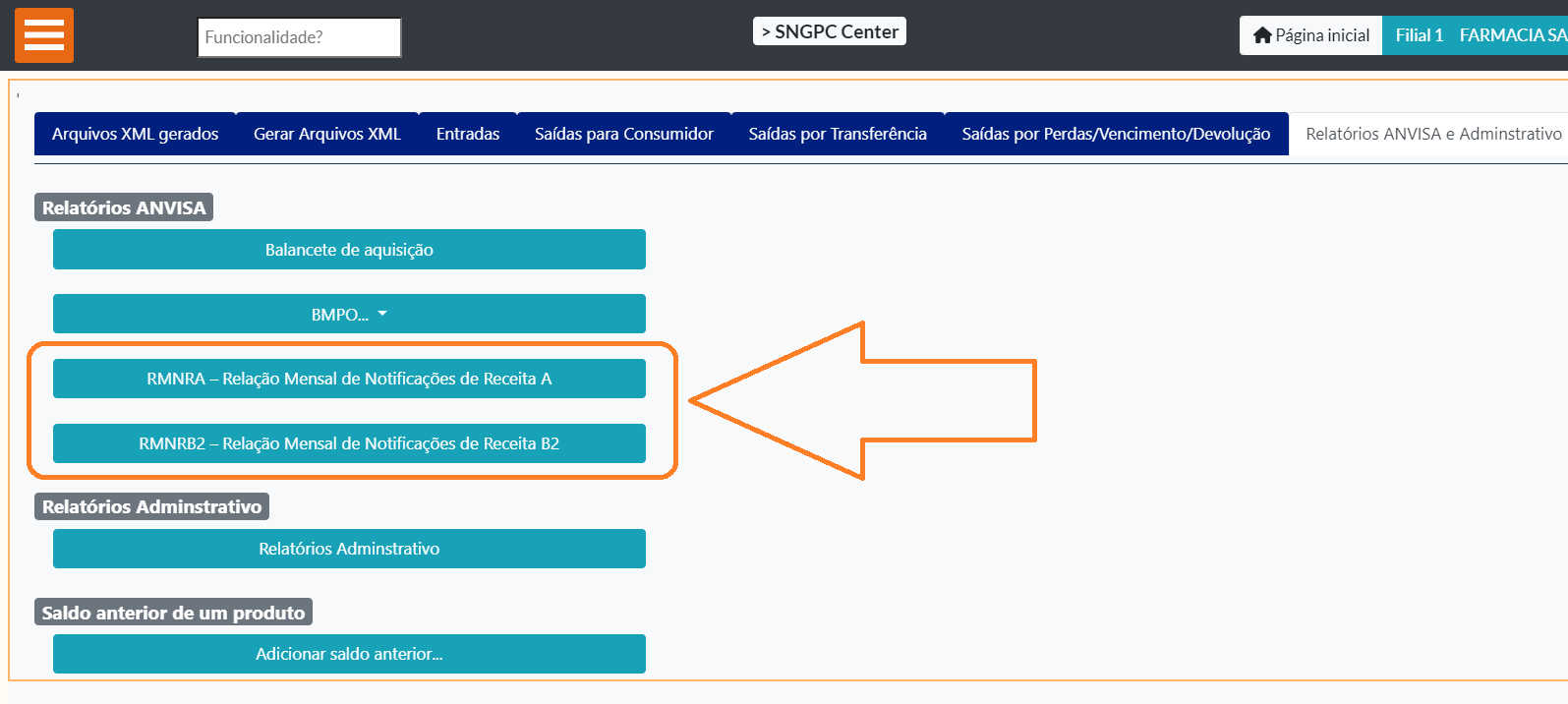
Task: Go to the Entradas tab
Action: tap(468, 134)
